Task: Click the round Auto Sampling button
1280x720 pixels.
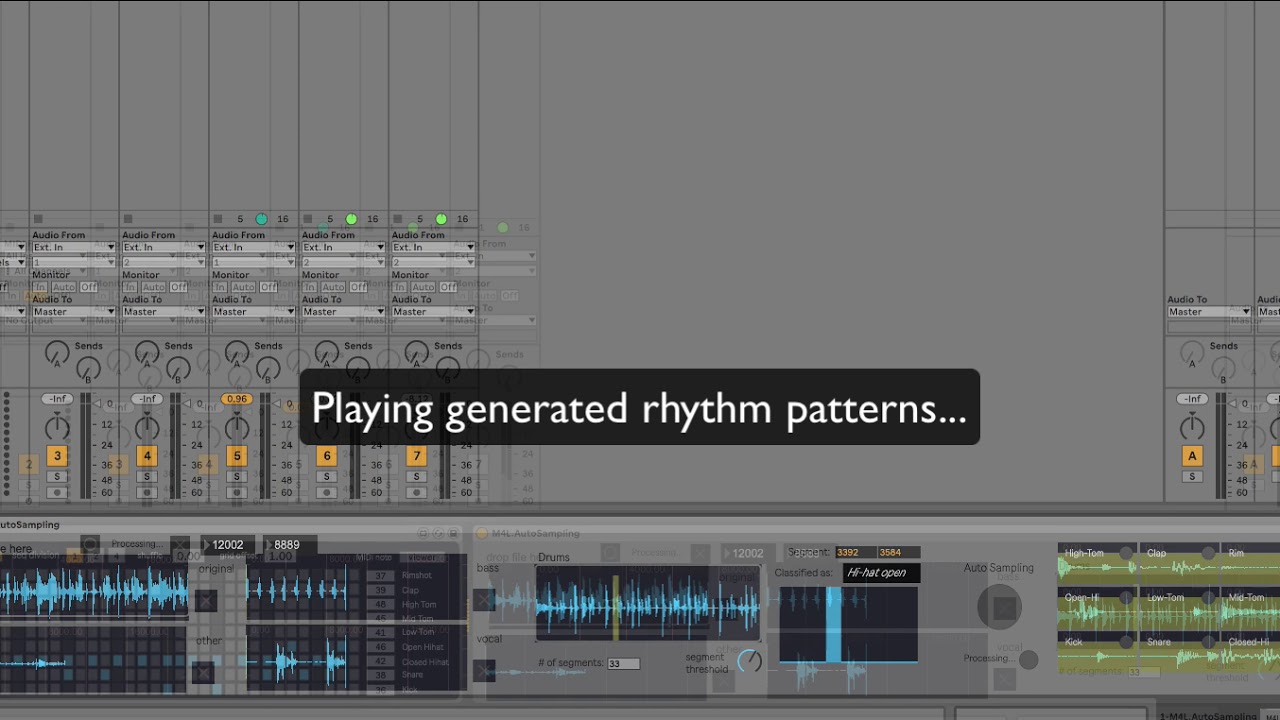Action: tap(999, 607)
